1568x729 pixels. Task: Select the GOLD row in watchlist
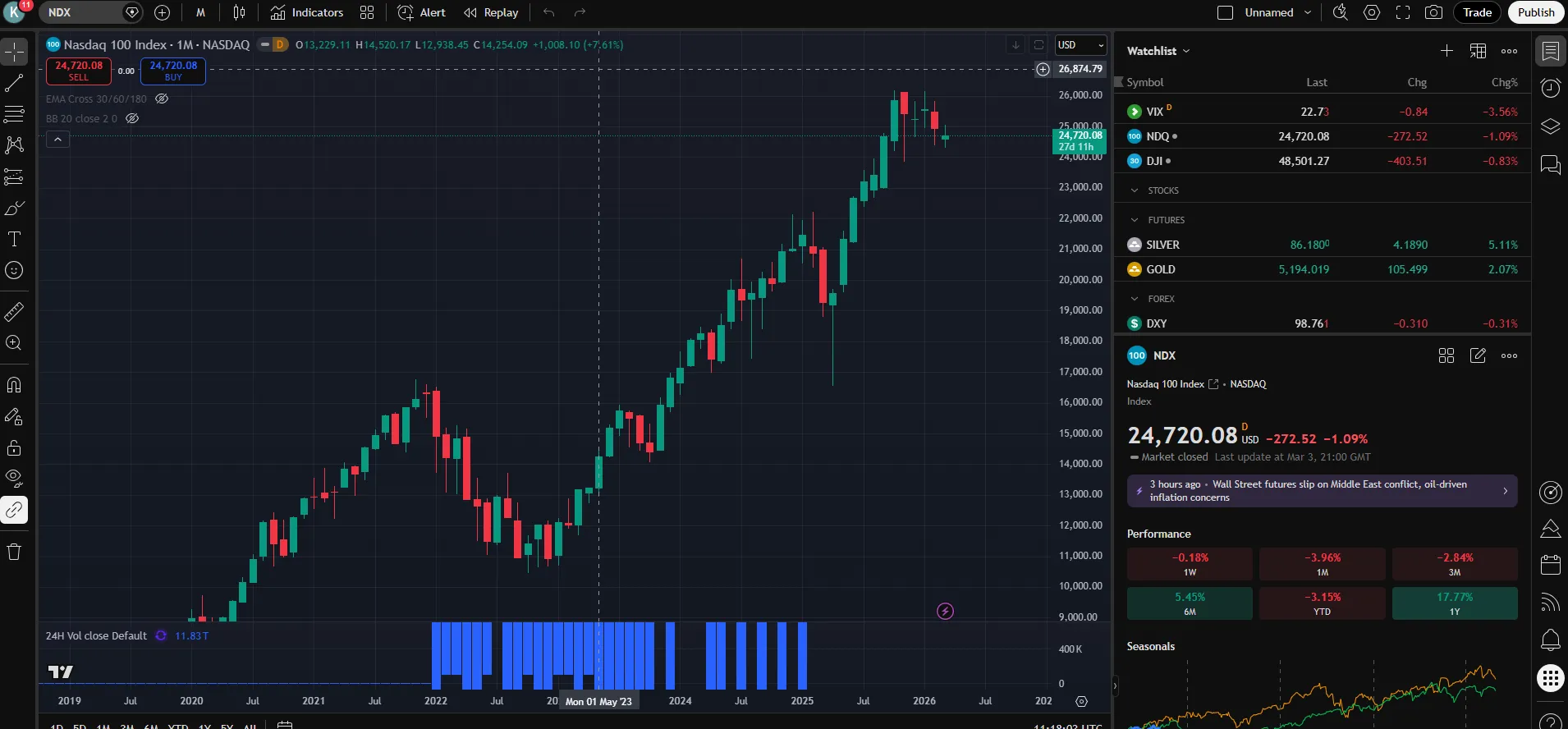pos(1322,269)
